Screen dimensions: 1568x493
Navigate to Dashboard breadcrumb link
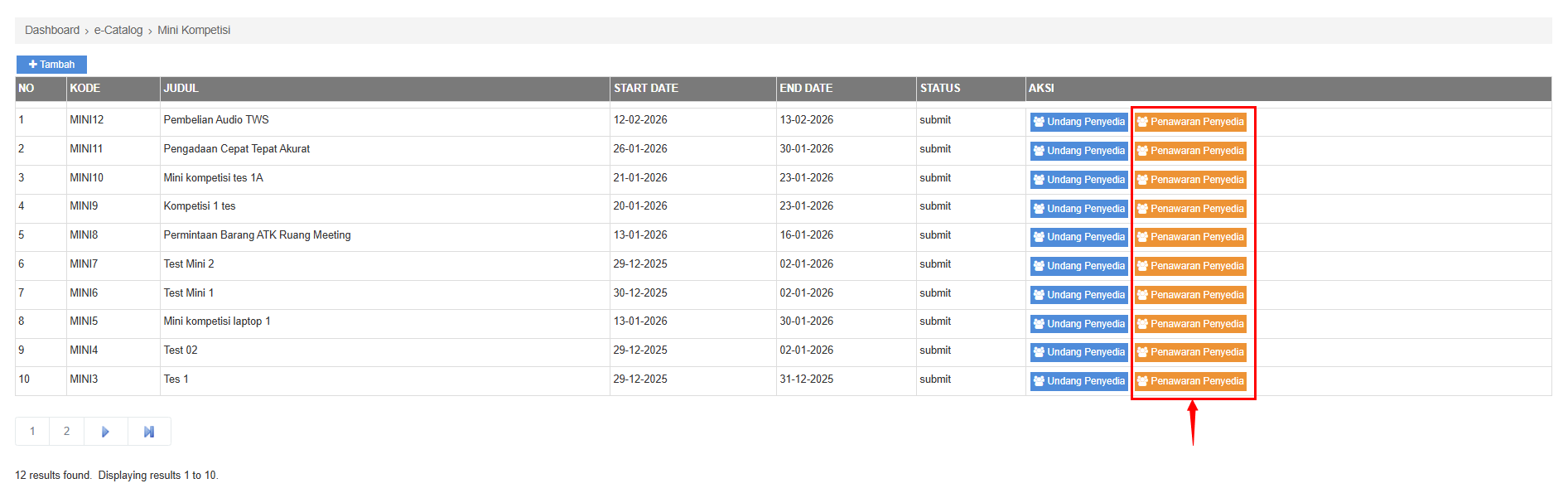click(x=52, y=30)
